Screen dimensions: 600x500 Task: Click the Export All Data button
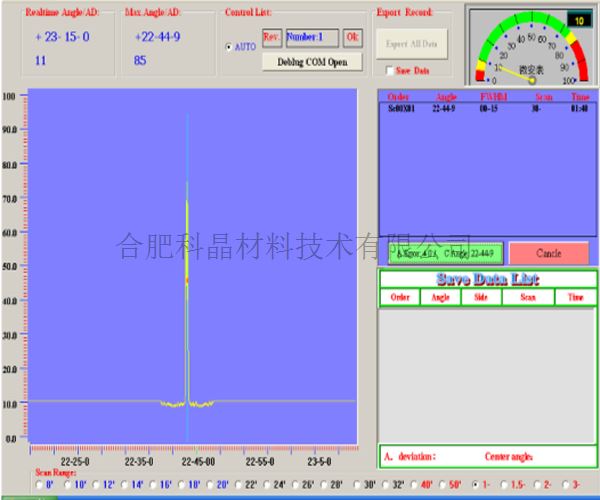point(411,45)
